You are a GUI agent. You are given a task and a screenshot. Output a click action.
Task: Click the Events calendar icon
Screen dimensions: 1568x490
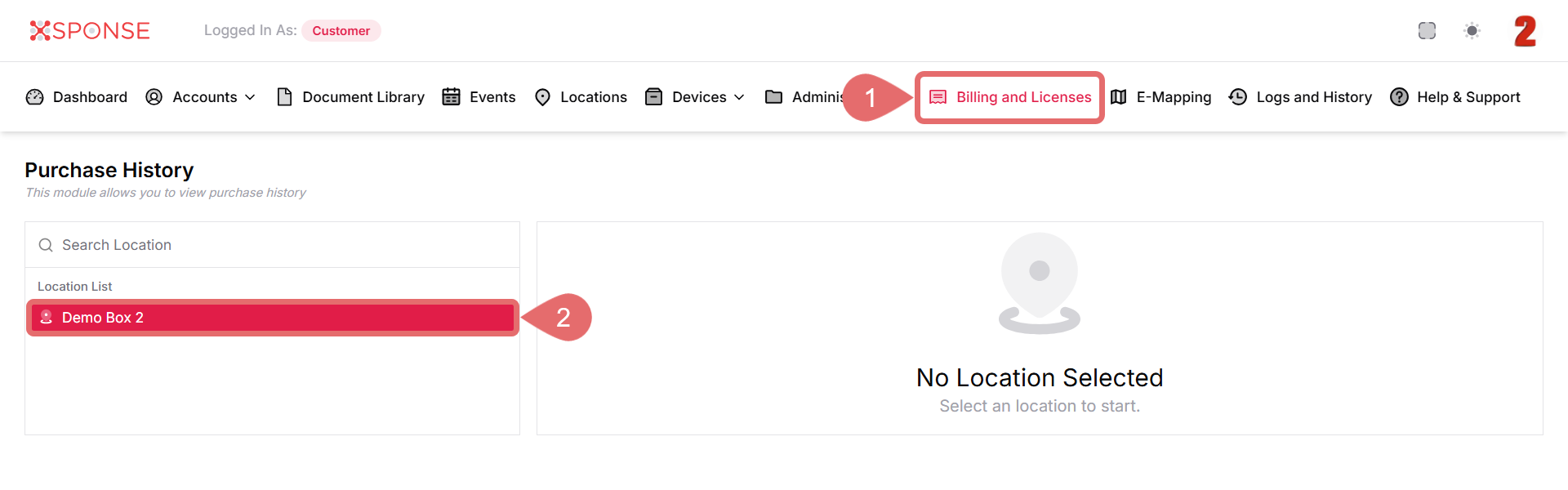pos(451,97)
